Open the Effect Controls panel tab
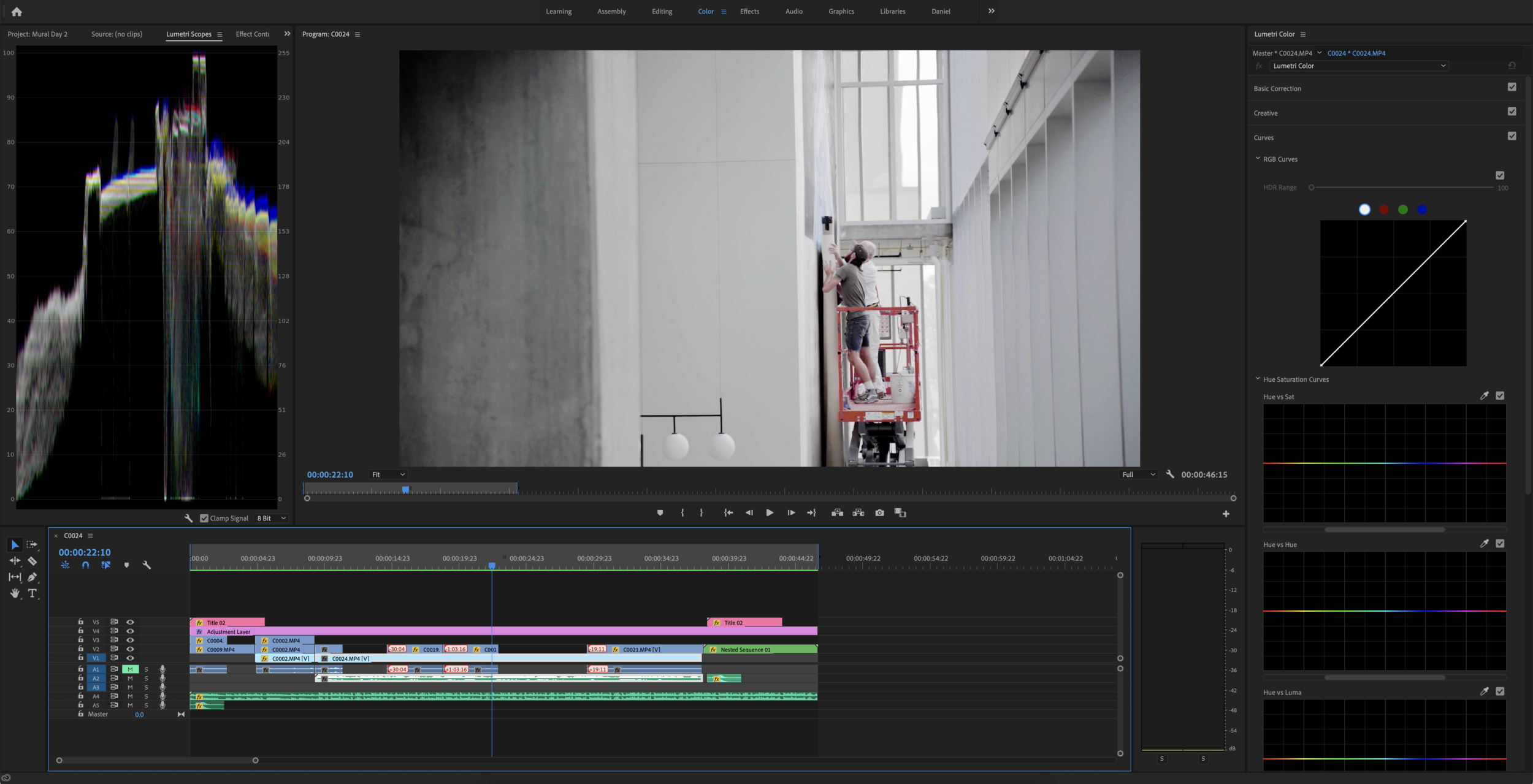Viewport: 1533px width, 784px height. (252, 34)
